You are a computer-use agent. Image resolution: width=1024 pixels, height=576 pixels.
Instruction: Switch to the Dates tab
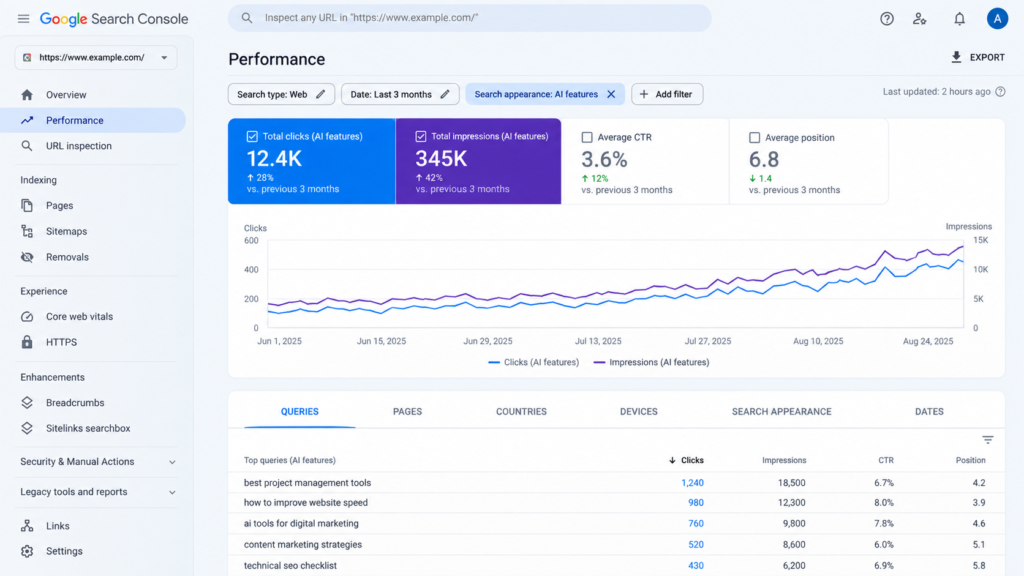tap(929, 412)
